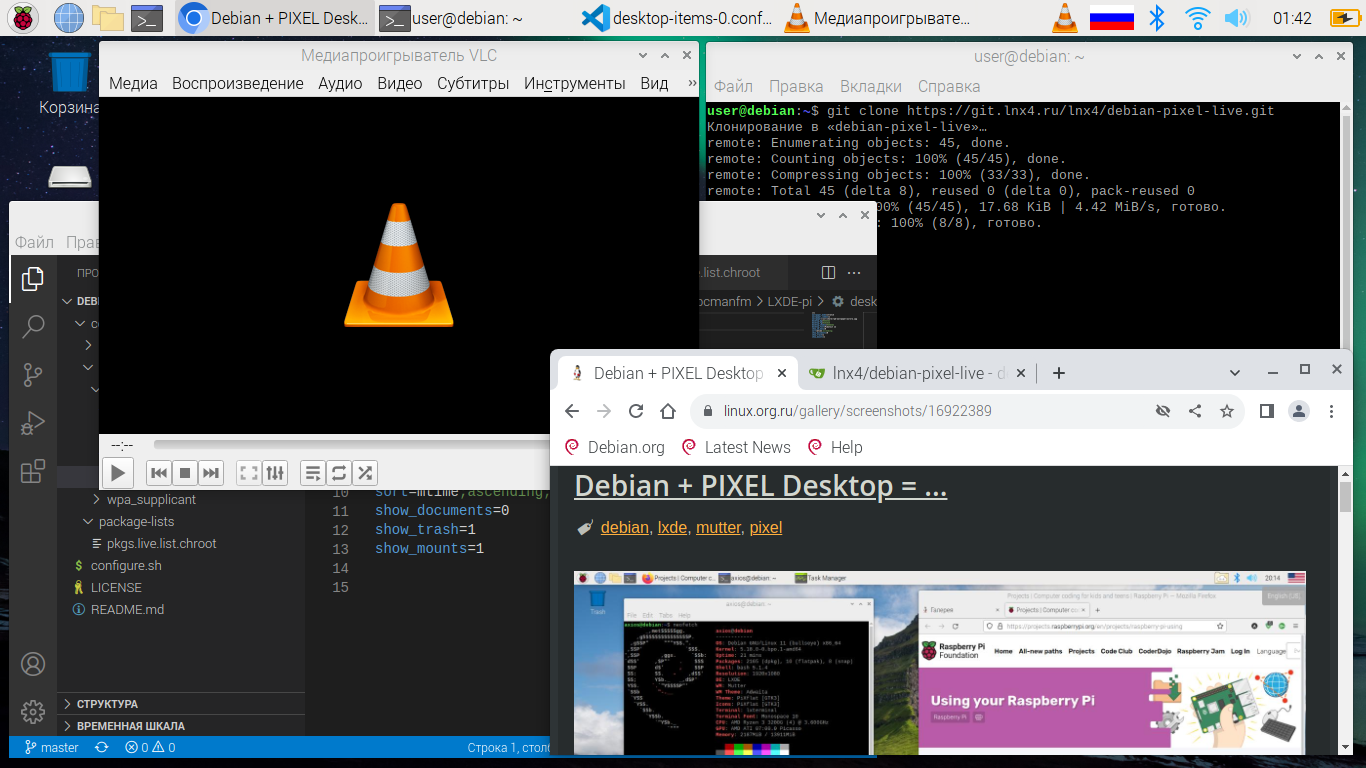The image size is (1366, 768).
Task: Split the VS Code editor
Action: coord(828,272)
